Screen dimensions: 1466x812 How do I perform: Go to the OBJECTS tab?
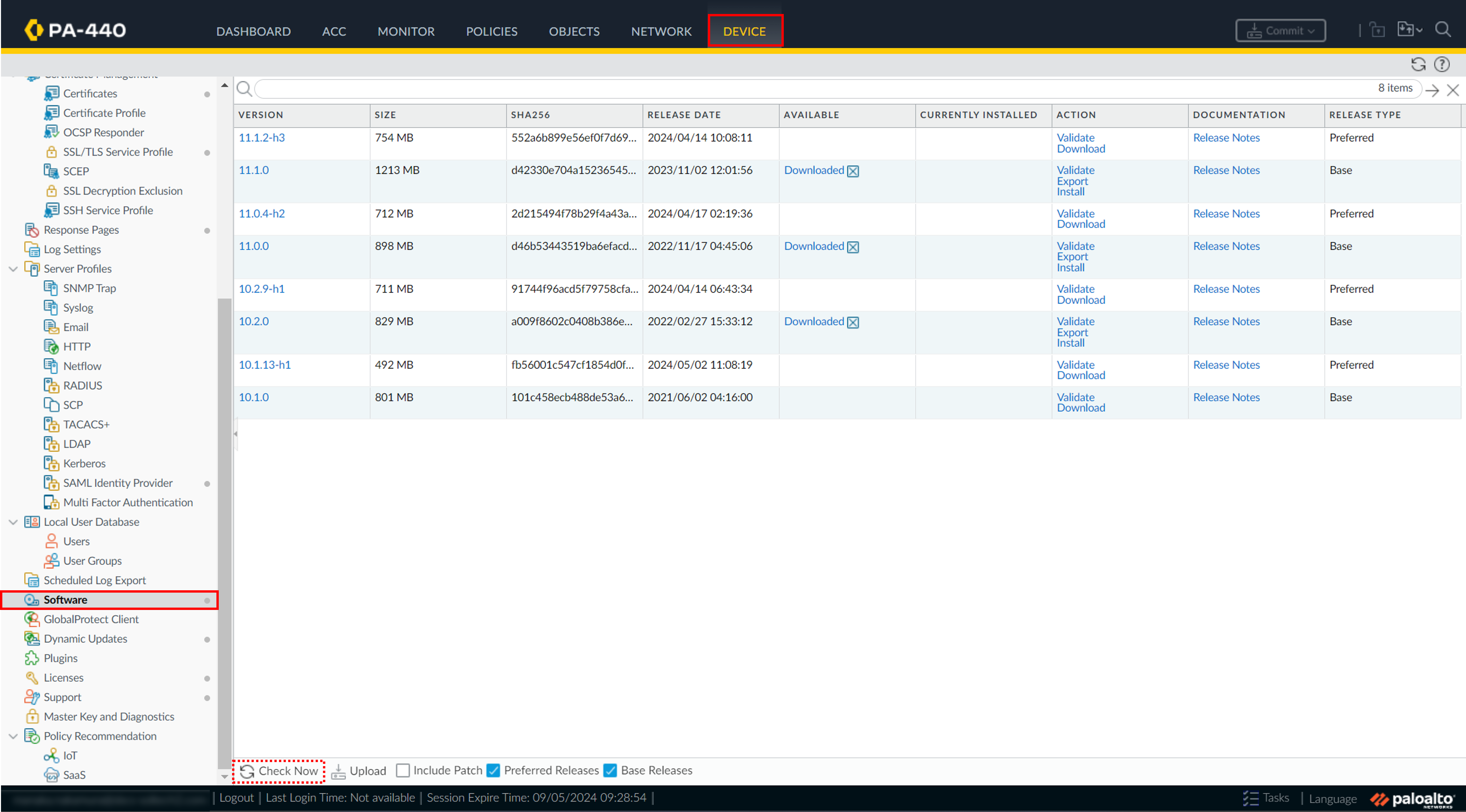pos(574,31)
